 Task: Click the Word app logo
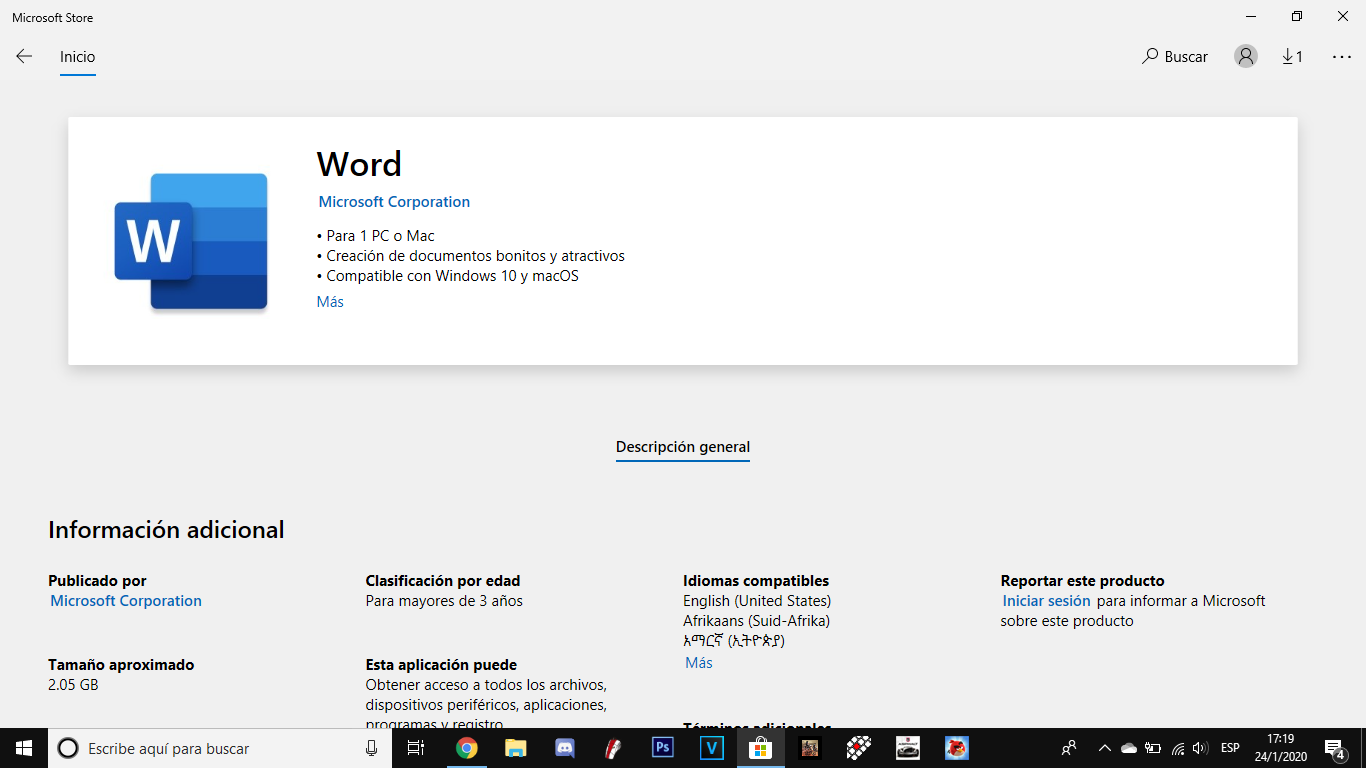191,241
